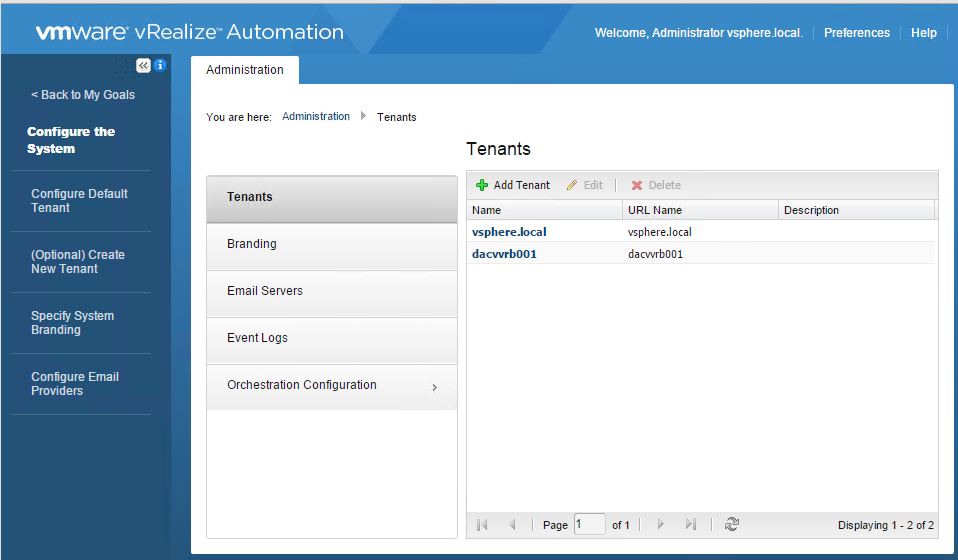
Task: Click Administration breadcrumb link
Action: [x=316, y=116]
